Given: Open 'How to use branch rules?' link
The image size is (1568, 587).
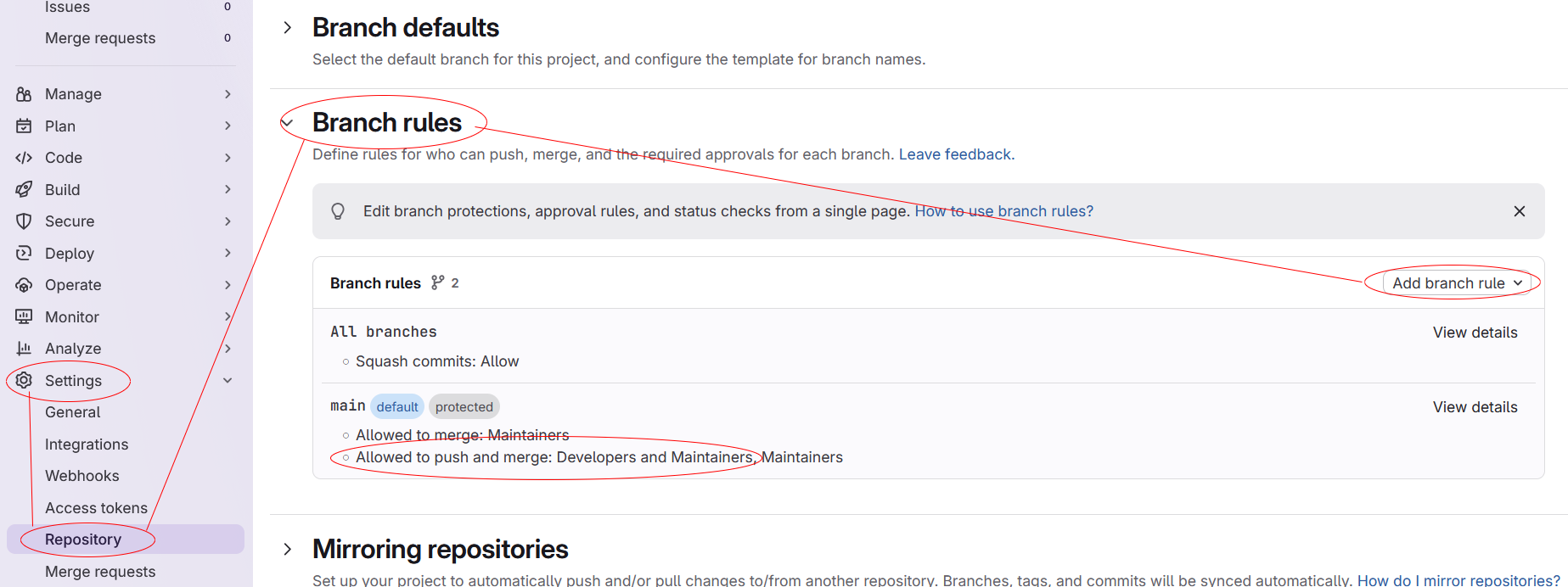Looking at the screenshot, I should point(1003,211).
